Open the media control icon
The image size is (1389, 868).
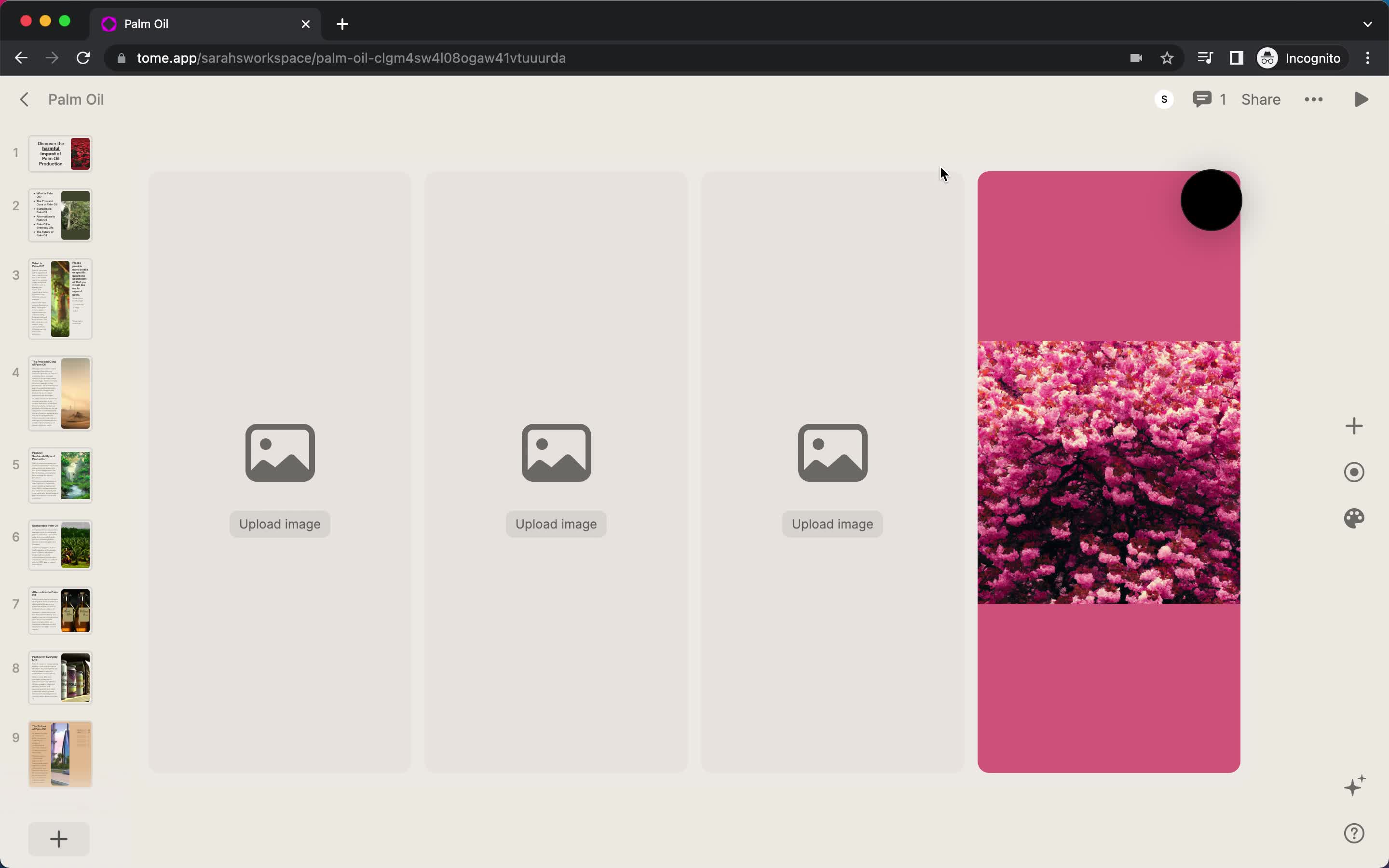coord(1205,58)
